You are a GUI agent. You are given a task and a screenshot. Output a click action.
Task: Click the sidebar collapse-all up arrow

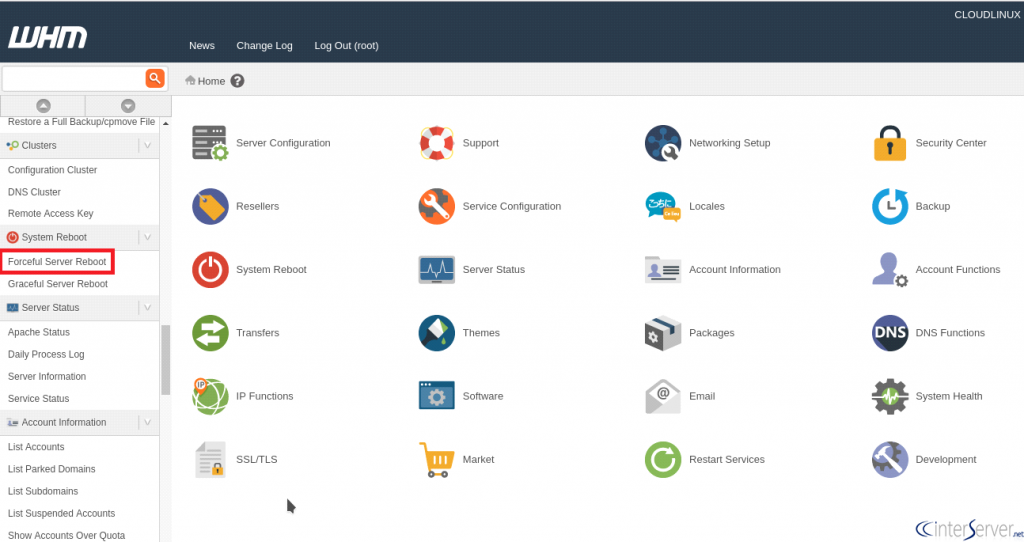[43, 106]
